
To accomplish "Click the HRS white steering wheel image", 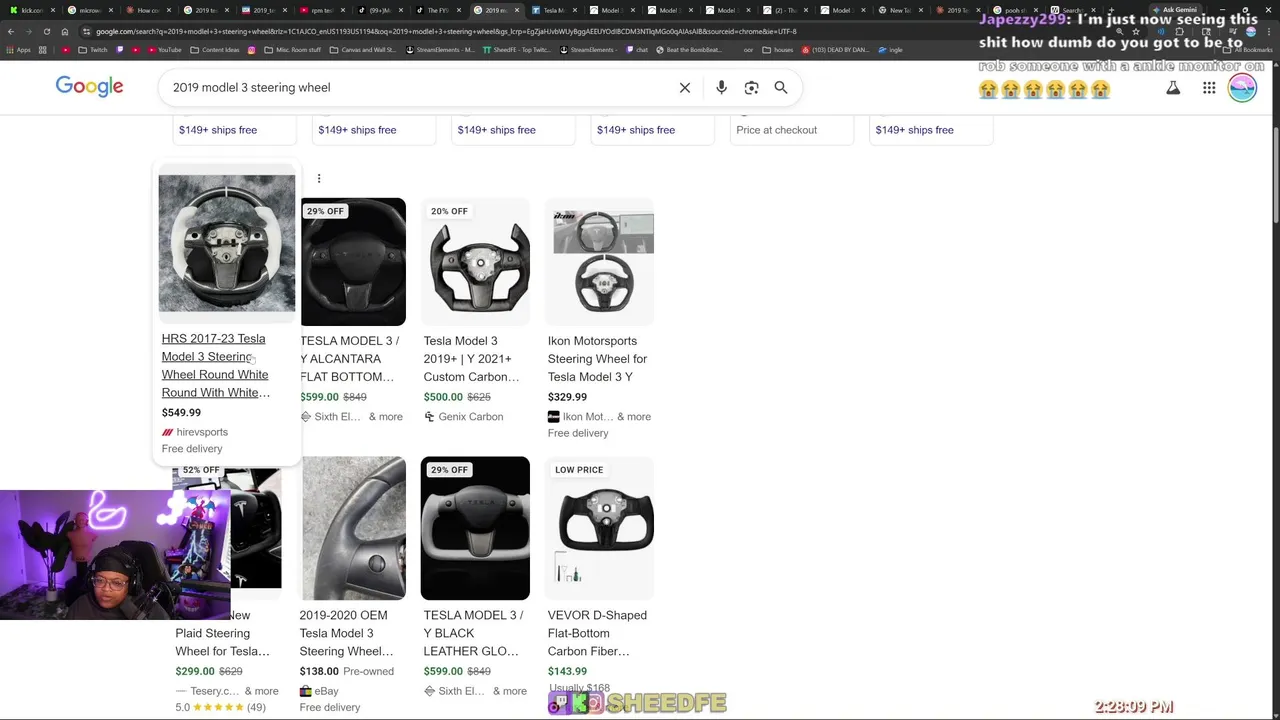I will click(x=227, y=244).
